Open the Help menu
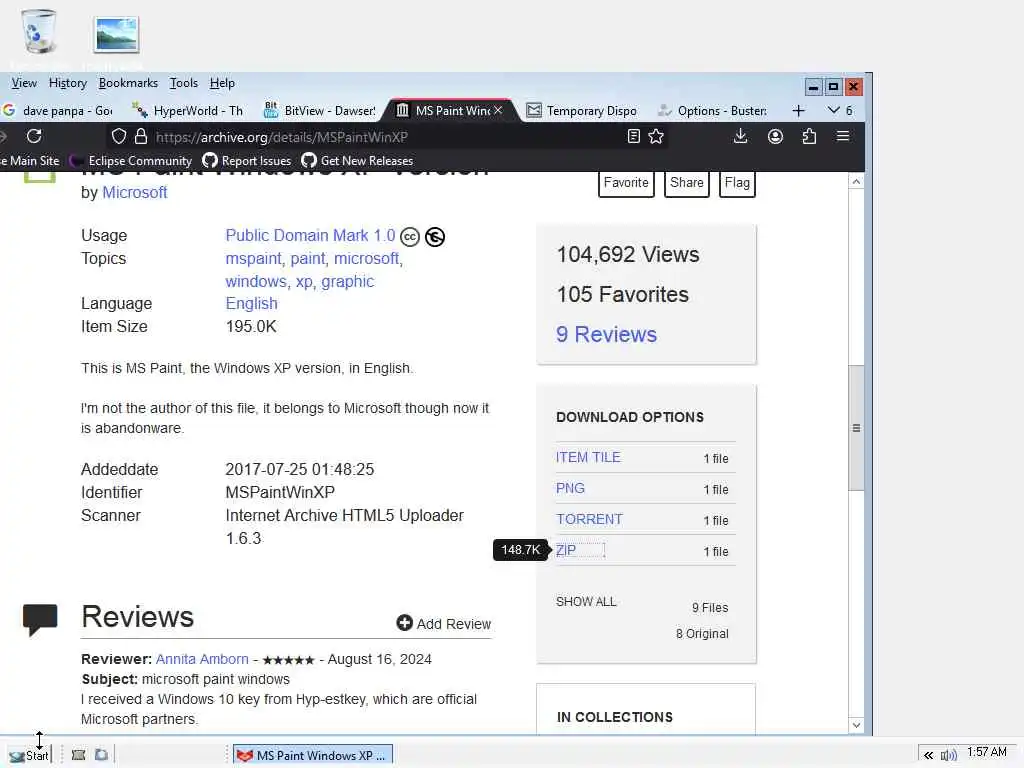Screen dimensions: 1024x768 [x=222, y=83]
